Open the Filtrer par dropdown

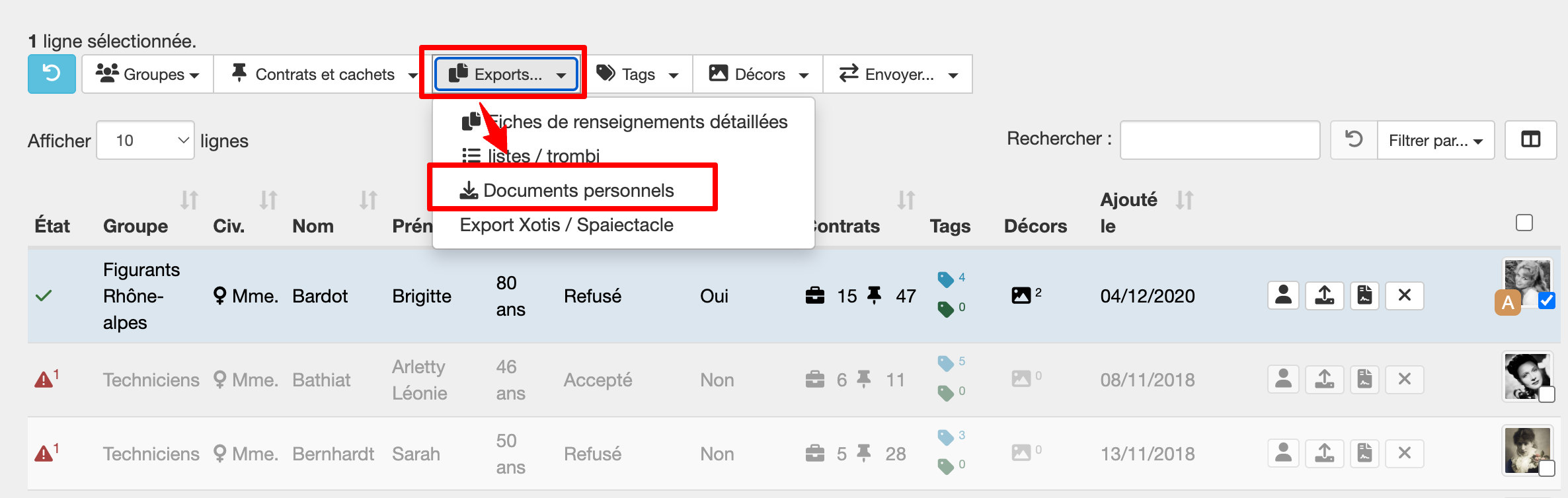(1436, 140)
